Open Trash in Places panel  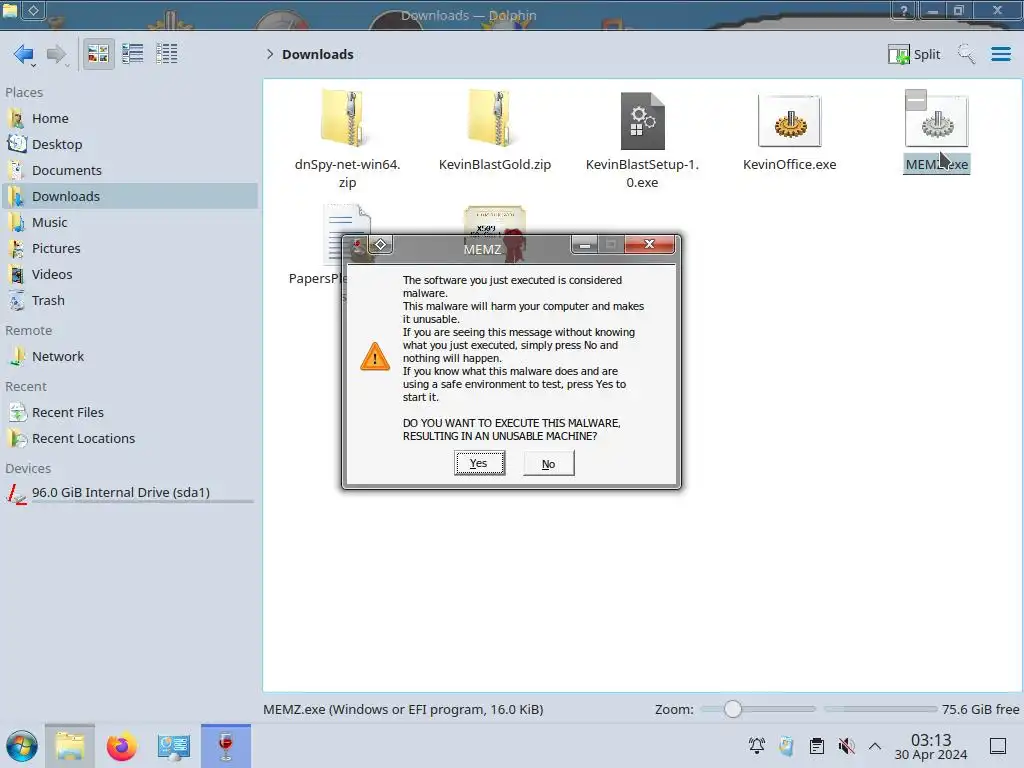(x=129, y=301)
